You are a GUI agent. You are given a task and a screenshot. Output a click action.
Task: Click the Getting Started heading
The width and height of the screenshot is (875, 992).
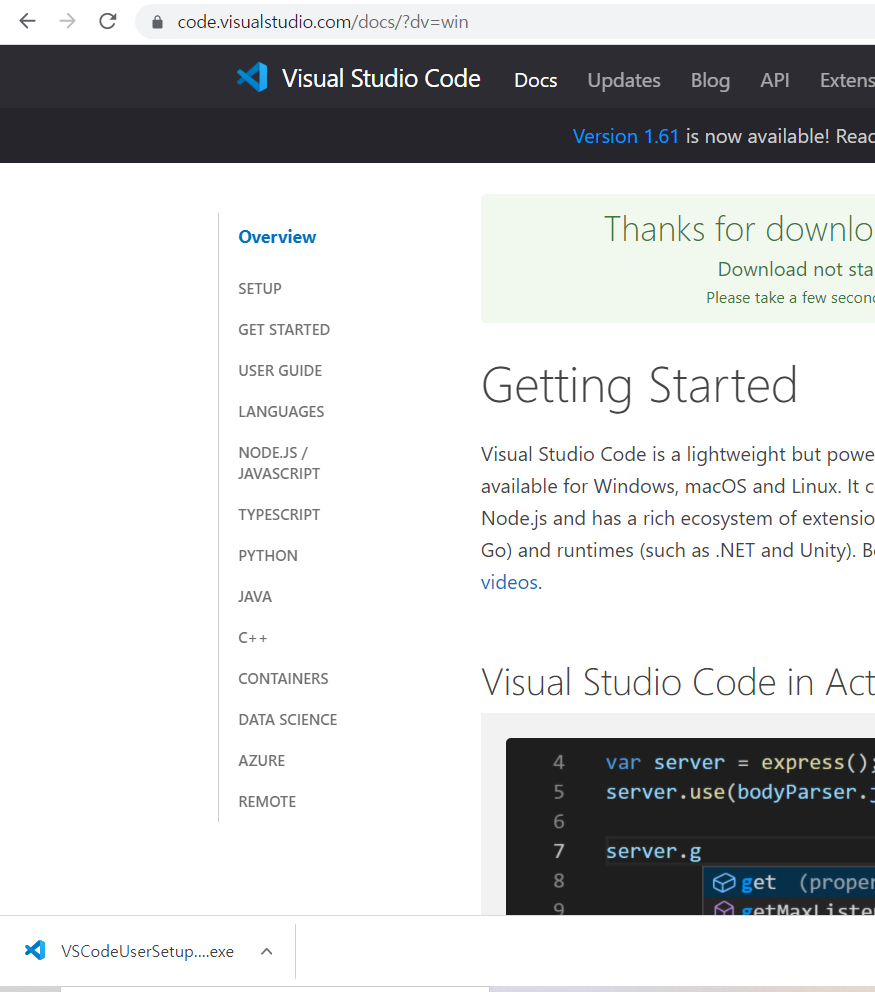(639, 385)
